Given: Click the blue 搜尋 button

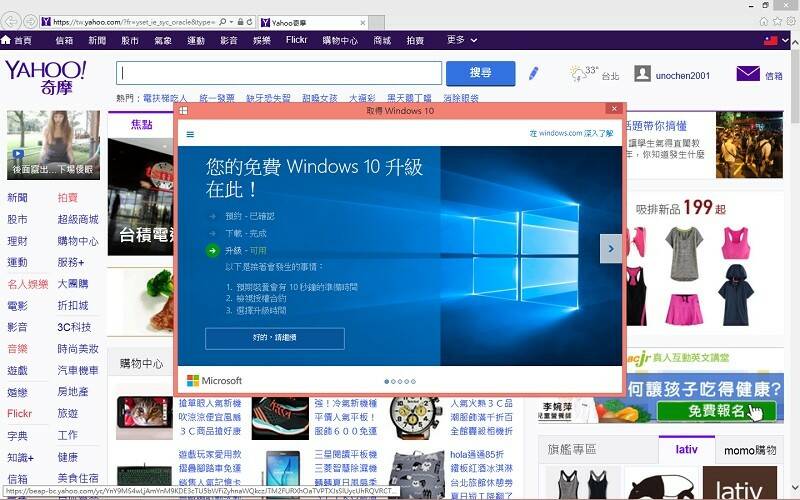Looking at the screenshot, I should 480,73.
